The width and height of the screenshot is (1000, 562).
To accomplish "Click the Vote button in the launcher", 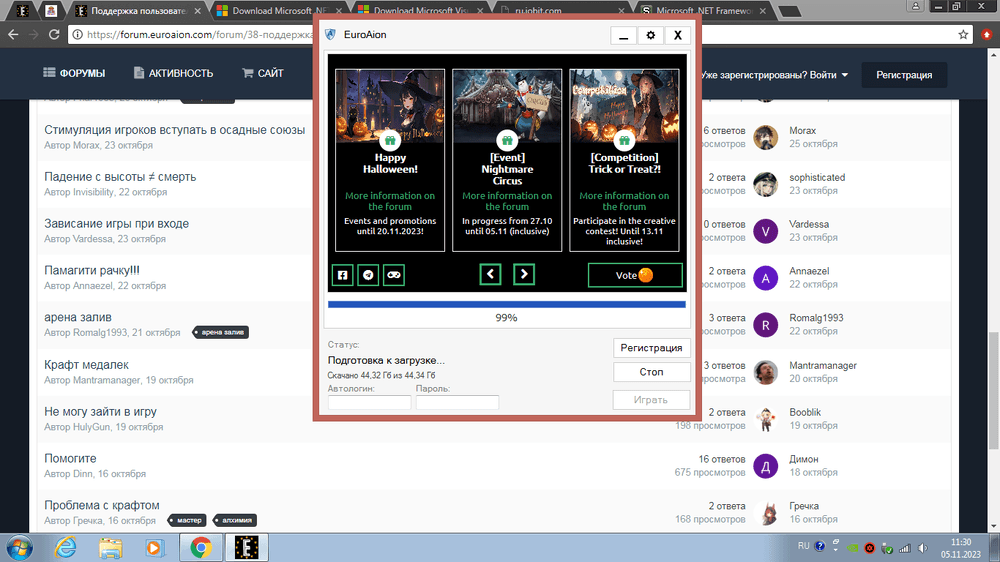I will (635, 275).
